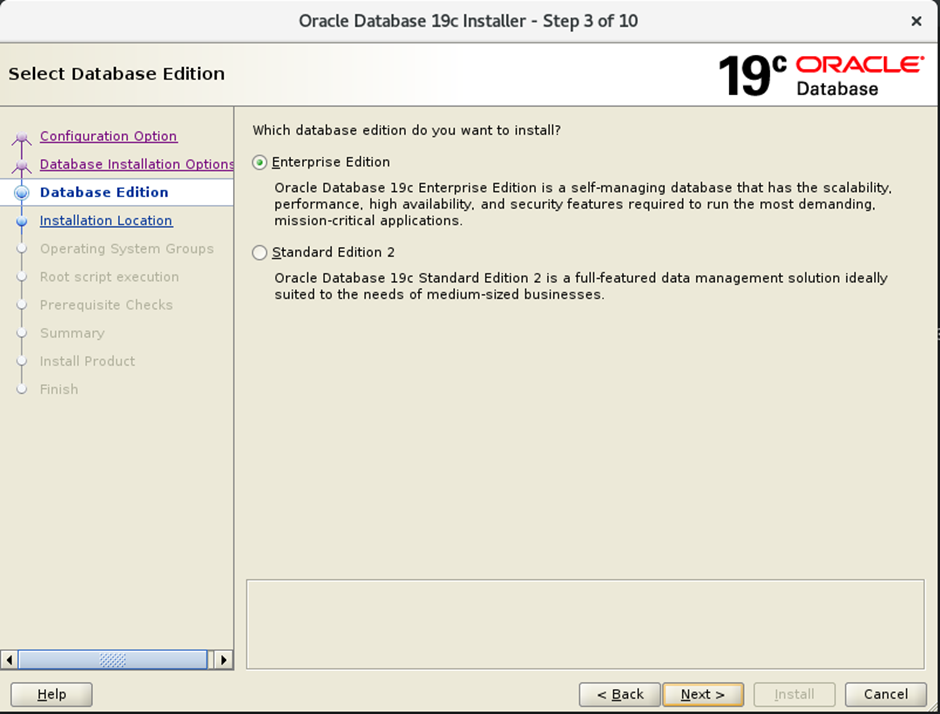Click the horizontal scrollbar thumb in the sidebar
This screenshot has height=714, width=940.
(x=113, y=660)
